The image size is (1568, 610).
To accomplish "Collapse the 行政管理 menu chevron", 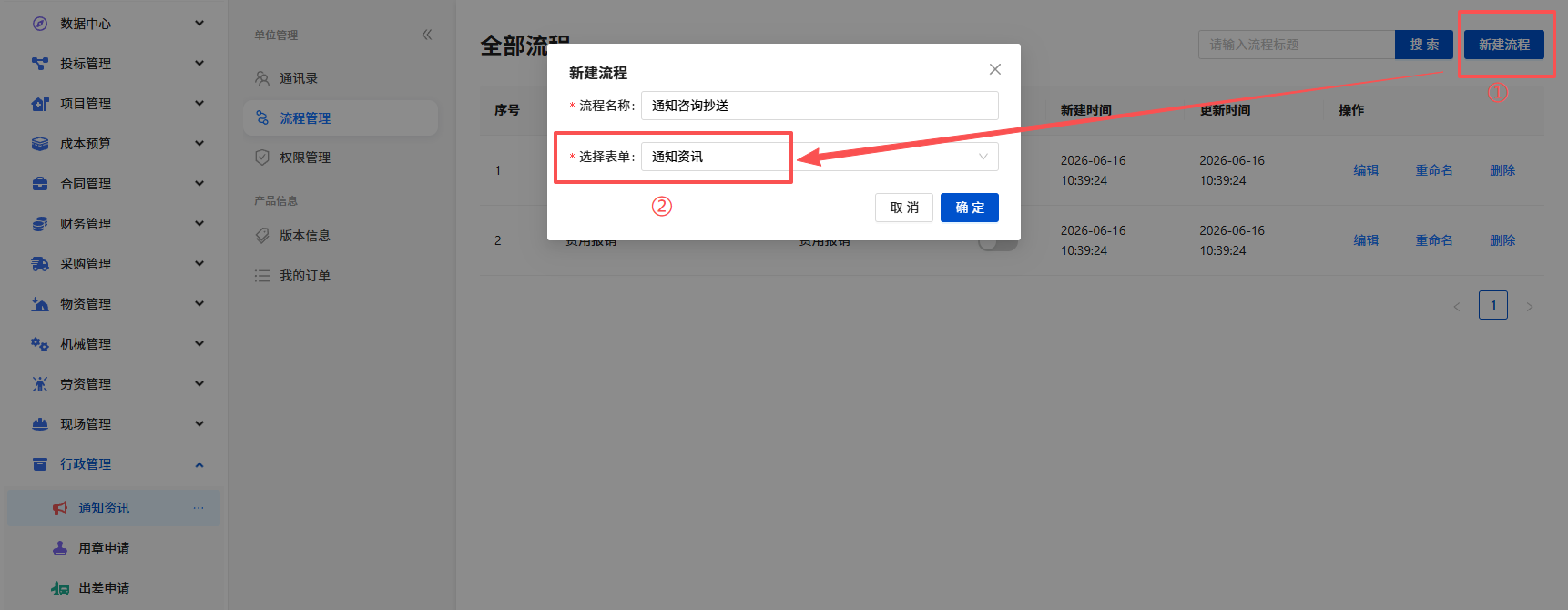I will (x=199, y=464).
